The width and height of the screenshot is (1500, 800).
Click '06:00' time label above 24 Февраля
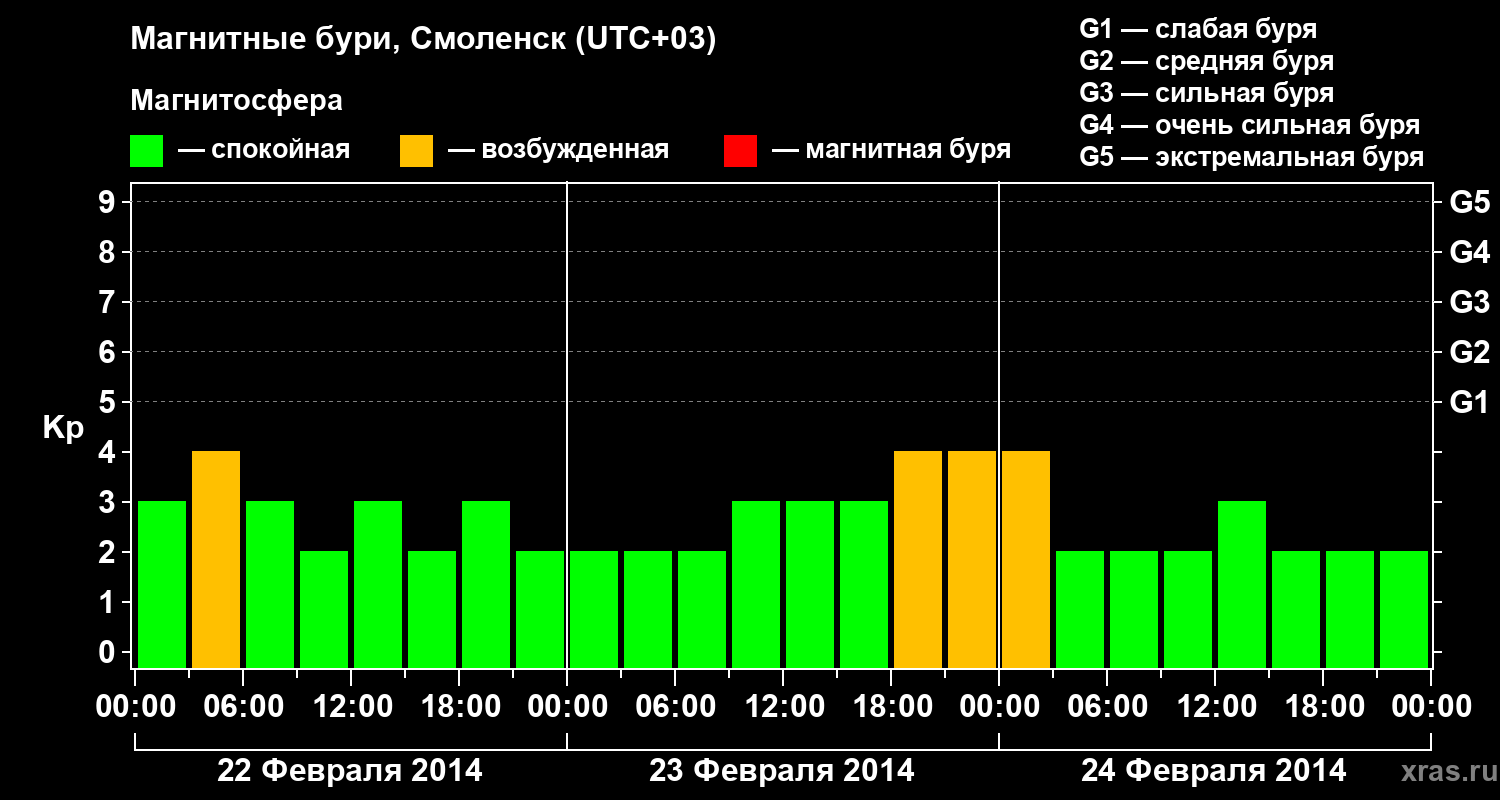1107,707
